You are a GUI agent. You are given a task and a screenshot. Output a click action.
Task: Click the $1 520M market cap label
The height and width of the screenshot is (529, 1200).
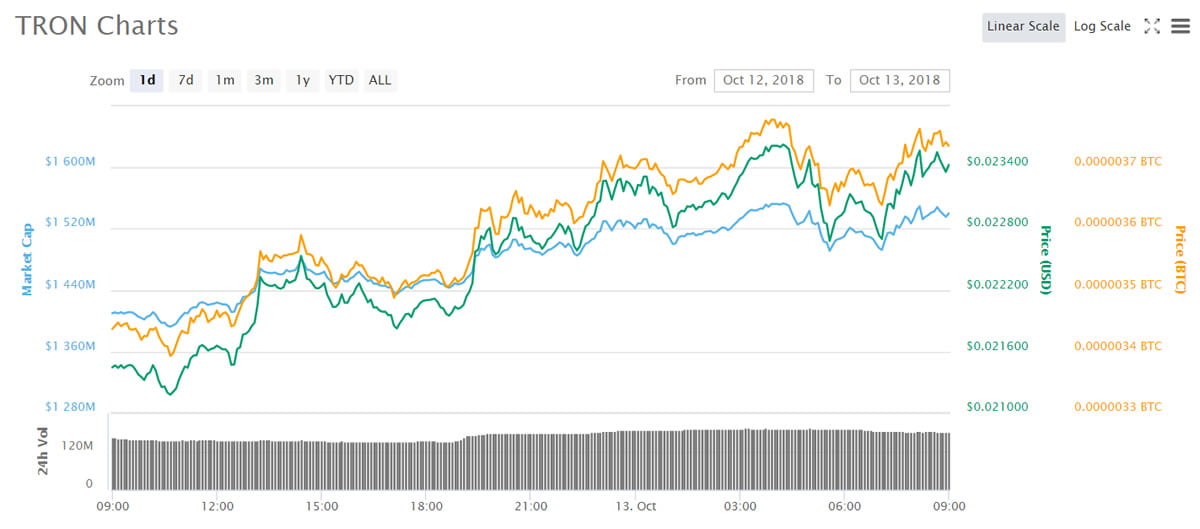tap(70, 223)
